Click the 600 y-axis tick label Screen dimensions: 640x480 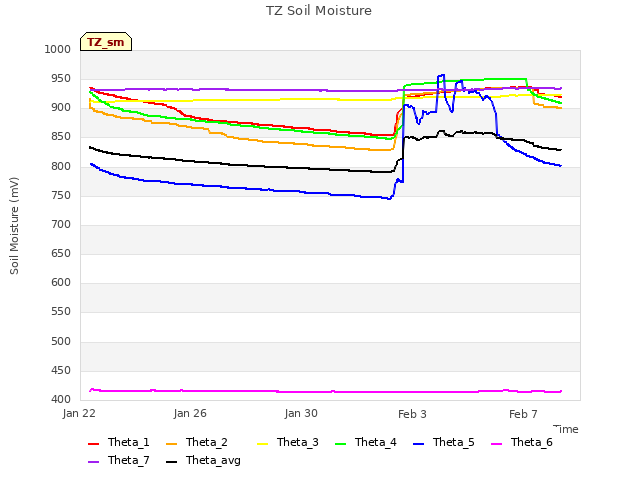61,282
